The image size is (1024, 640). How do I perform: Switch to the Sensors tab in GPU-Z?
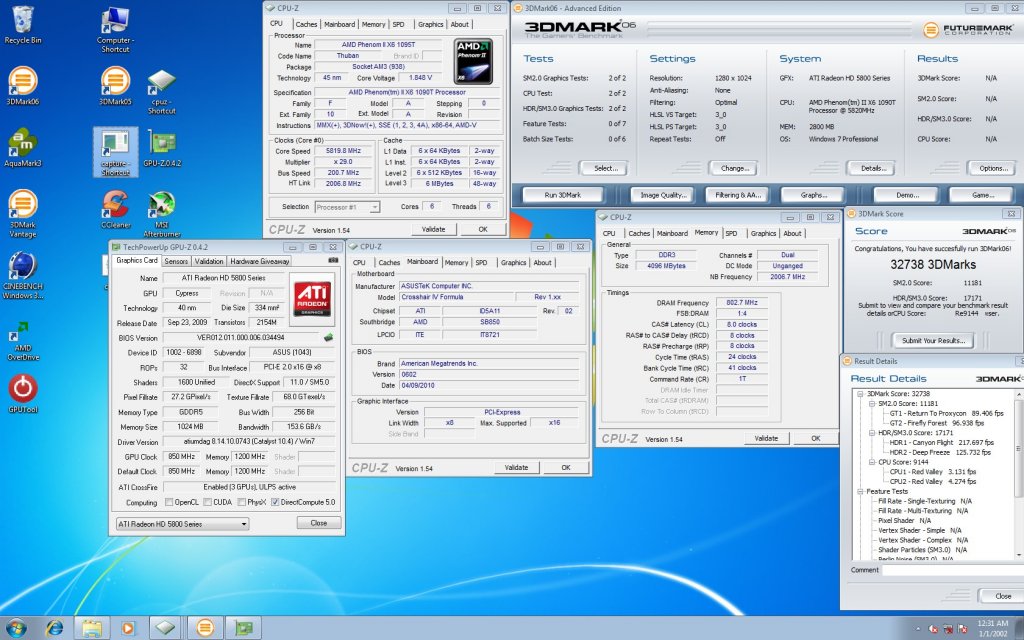click(176, 261)
